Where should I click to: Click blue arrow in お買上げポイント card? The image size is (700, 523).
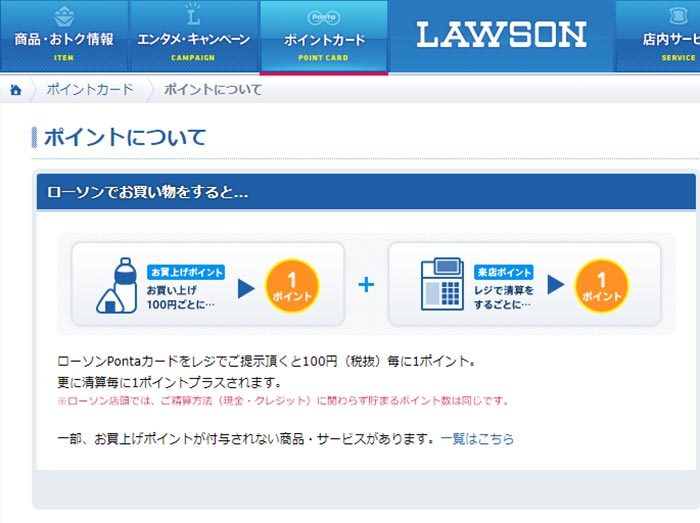tap(246, 288)
